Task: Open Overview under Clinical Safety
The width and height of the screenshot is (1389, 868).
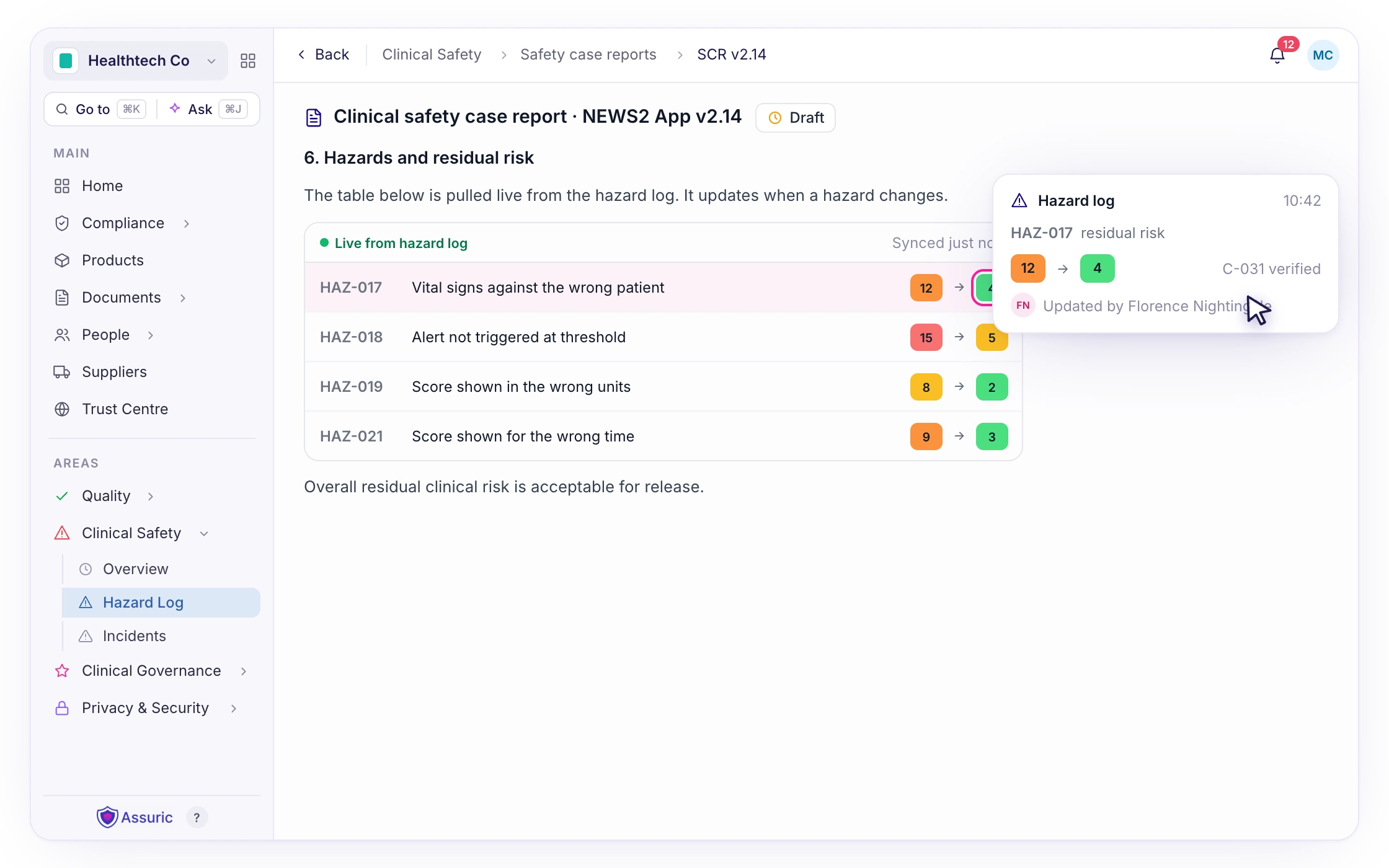Action: pos(135,569)
